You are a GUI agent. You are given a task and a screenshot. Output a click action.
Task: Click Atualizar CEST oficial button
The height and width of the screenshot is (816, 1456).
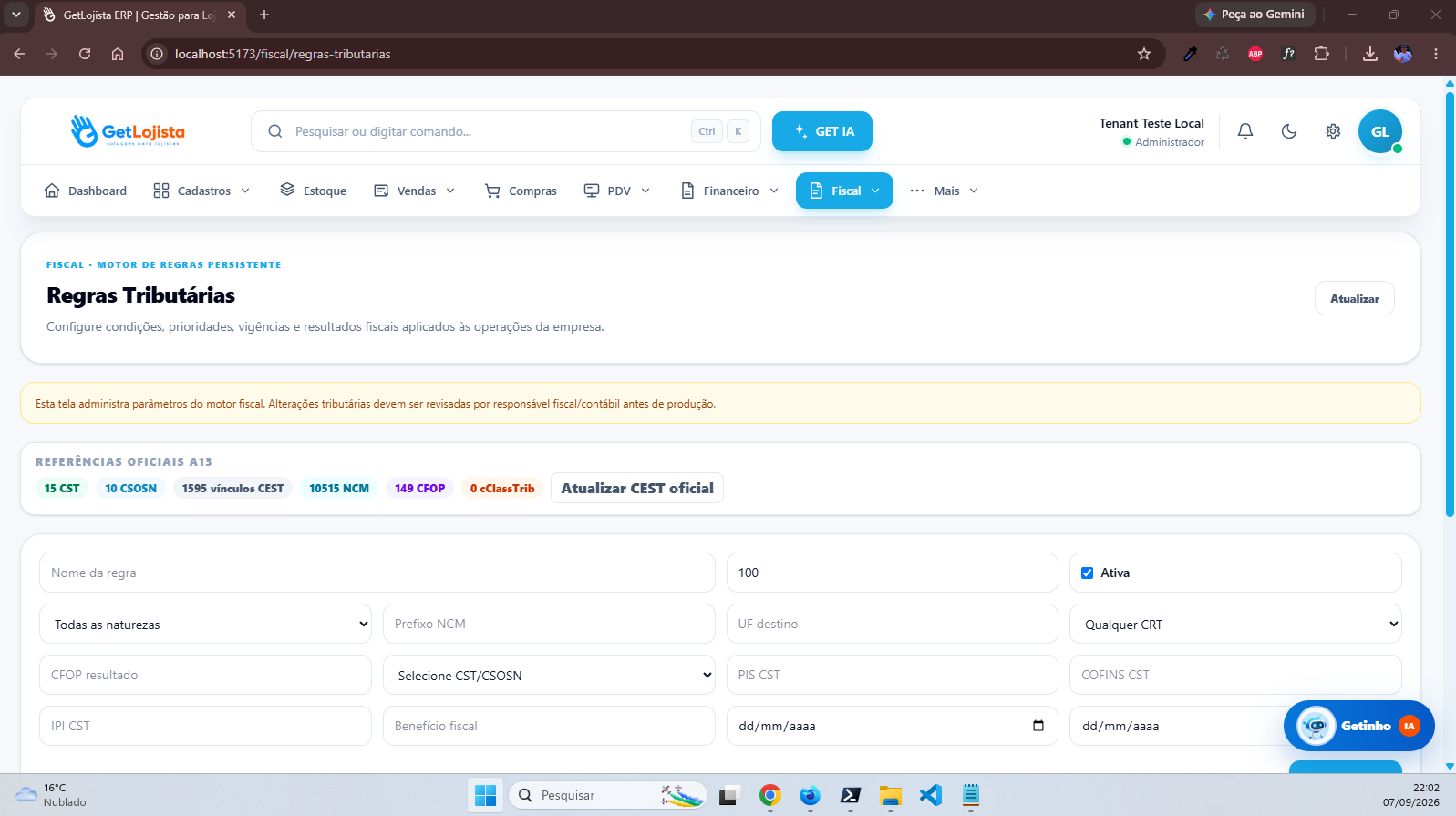pos(637,488)
